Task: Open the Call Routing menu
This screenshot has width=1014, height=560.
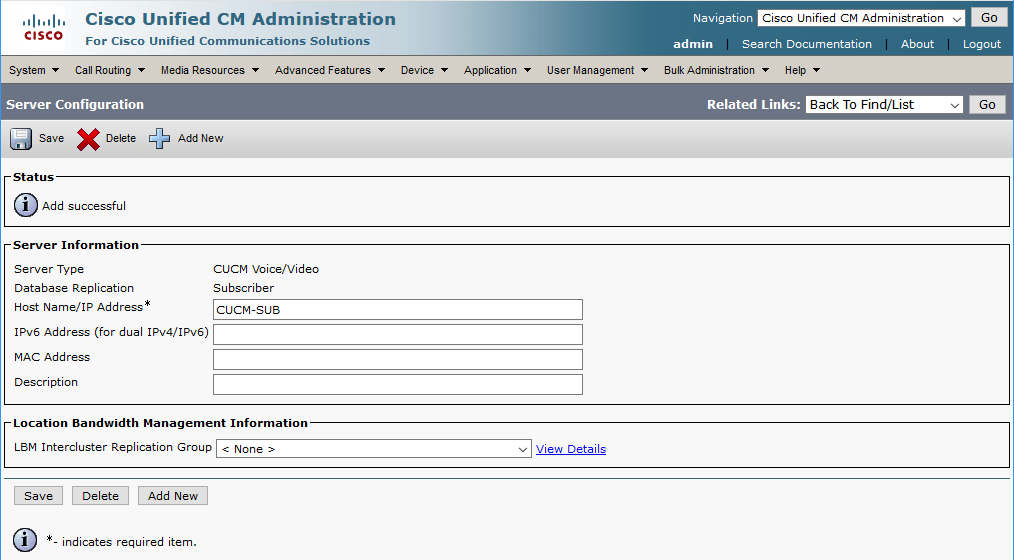Action: click(x=109, y=70)
